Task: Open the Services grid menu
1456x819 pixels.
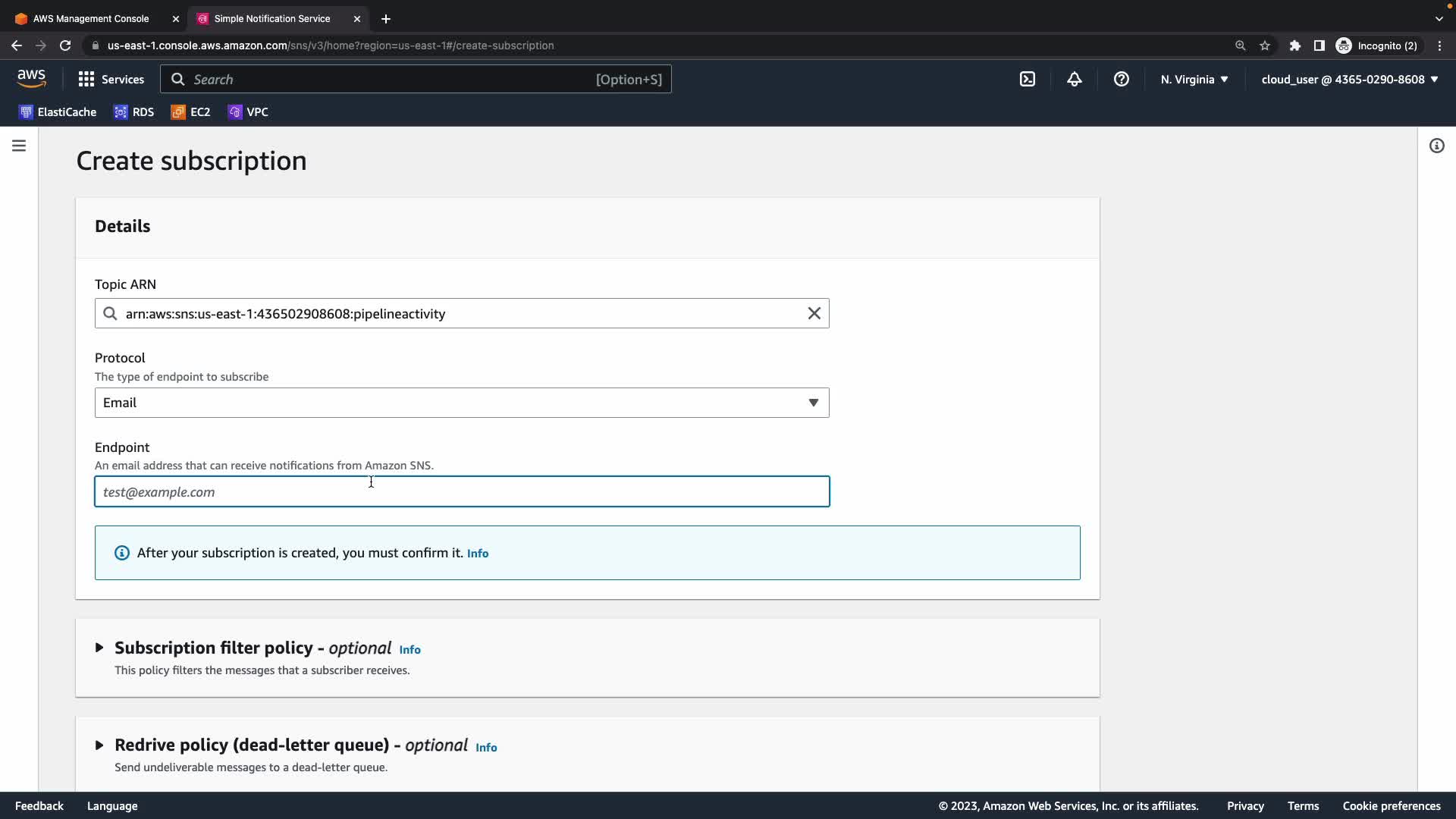Action: click(x=111, y=79)
